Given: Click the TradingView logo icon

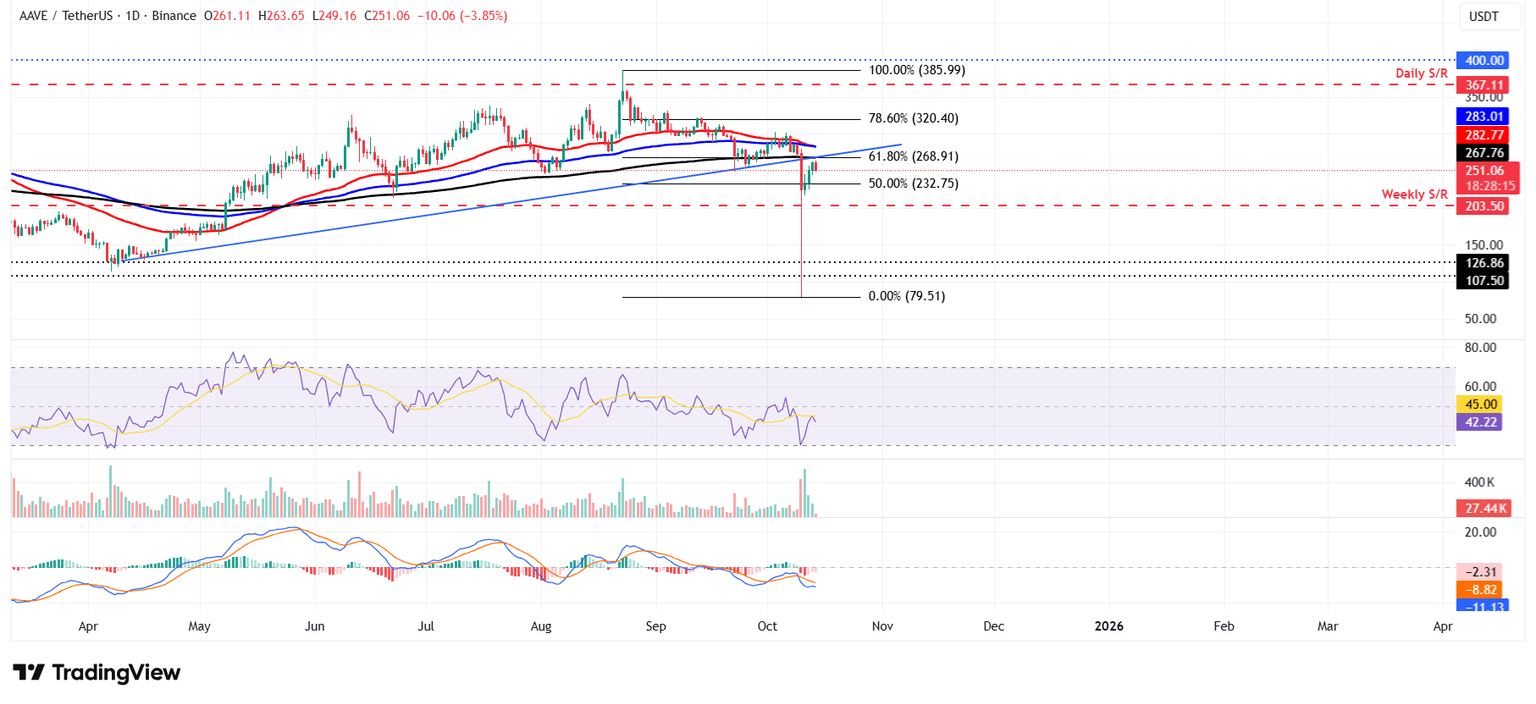Looking at the screenshot, I should pos(28,672).
